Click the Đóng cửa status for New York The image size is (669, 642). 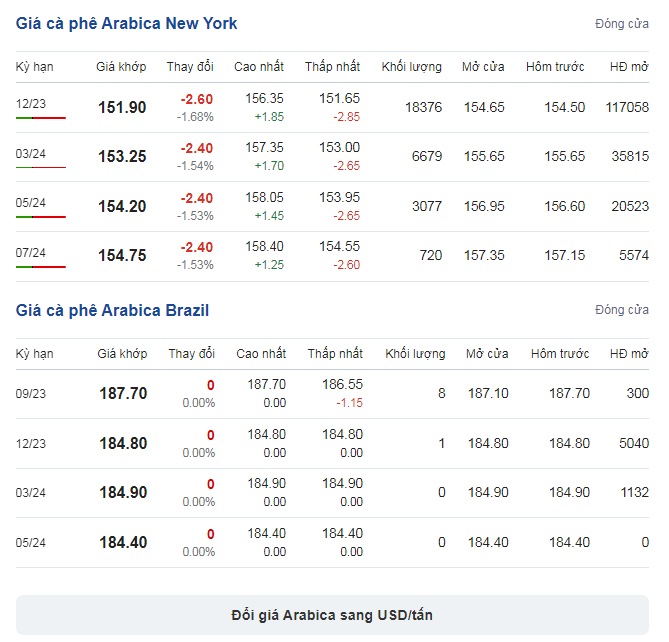pos(622,23)
